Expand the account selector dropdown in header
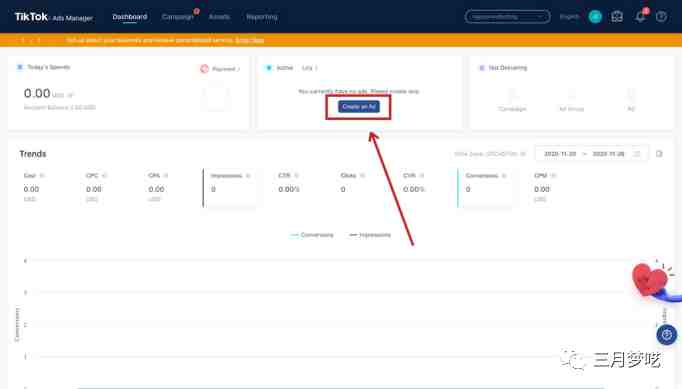The height and width of the screenshot is (389, 682). click(x=507, y=17)
